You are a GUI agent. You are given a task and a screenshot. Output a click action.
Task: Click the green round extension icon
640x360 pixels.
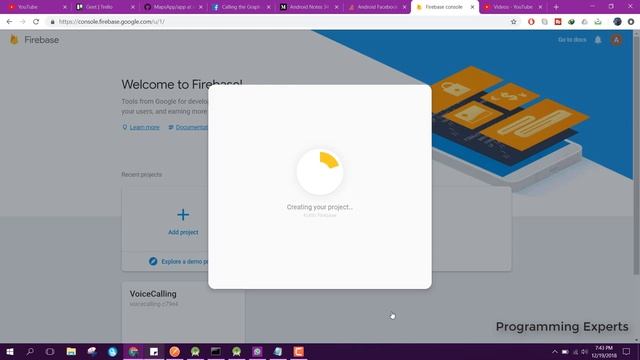click(571, 22)
